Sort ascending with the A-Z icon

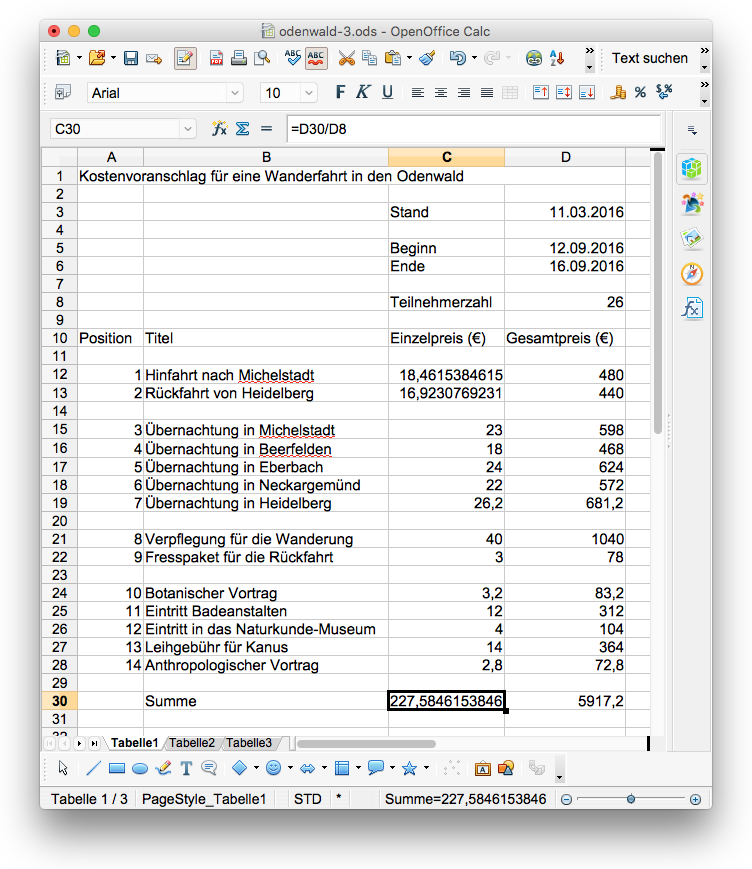pos(557,58)
